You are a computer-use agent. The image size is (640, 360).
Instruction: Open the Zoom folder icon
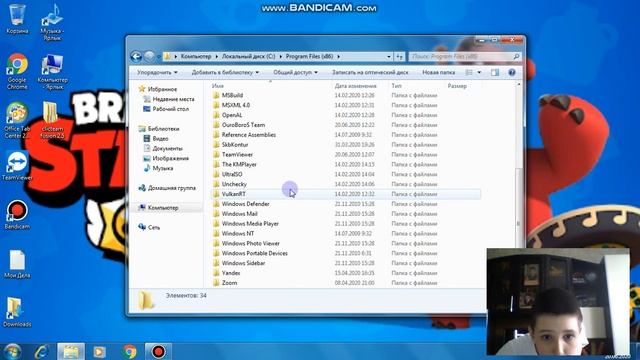point(216,282)
